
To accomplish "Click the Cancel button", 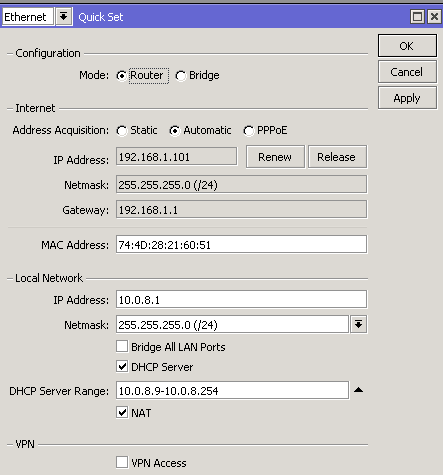I will click(x=407, y=72).
